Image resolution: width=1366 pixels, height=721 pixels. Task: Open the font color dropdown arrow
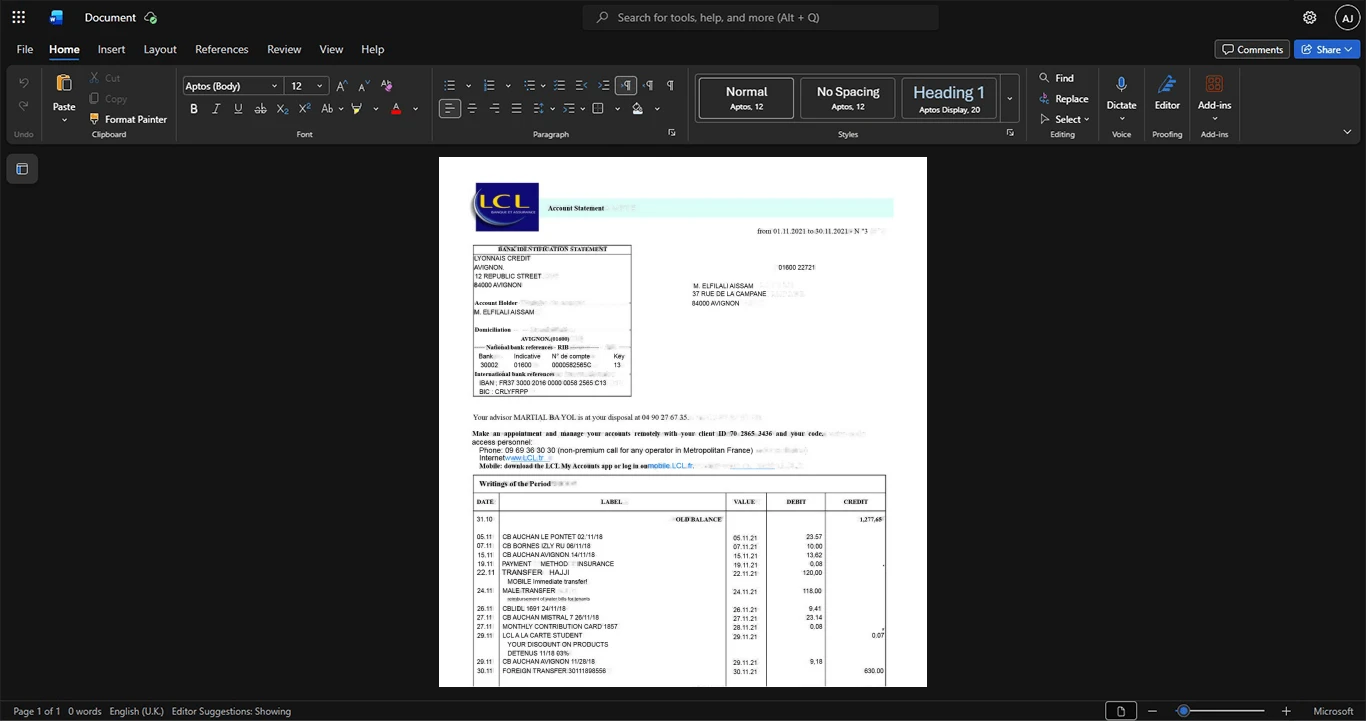(415, 109)
